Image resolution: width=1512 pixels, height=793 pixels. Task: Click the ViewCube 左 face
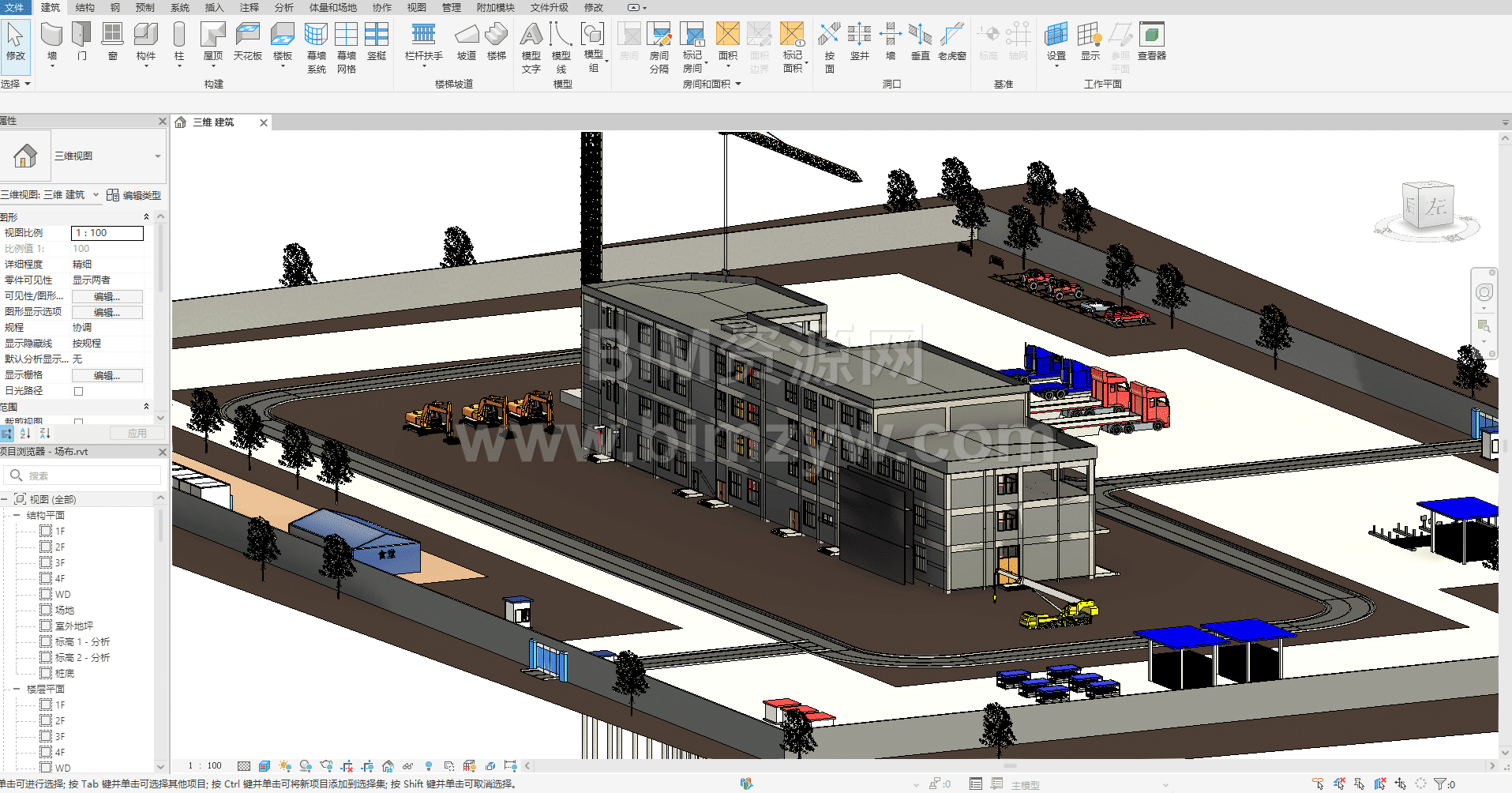pos(1435,207)
